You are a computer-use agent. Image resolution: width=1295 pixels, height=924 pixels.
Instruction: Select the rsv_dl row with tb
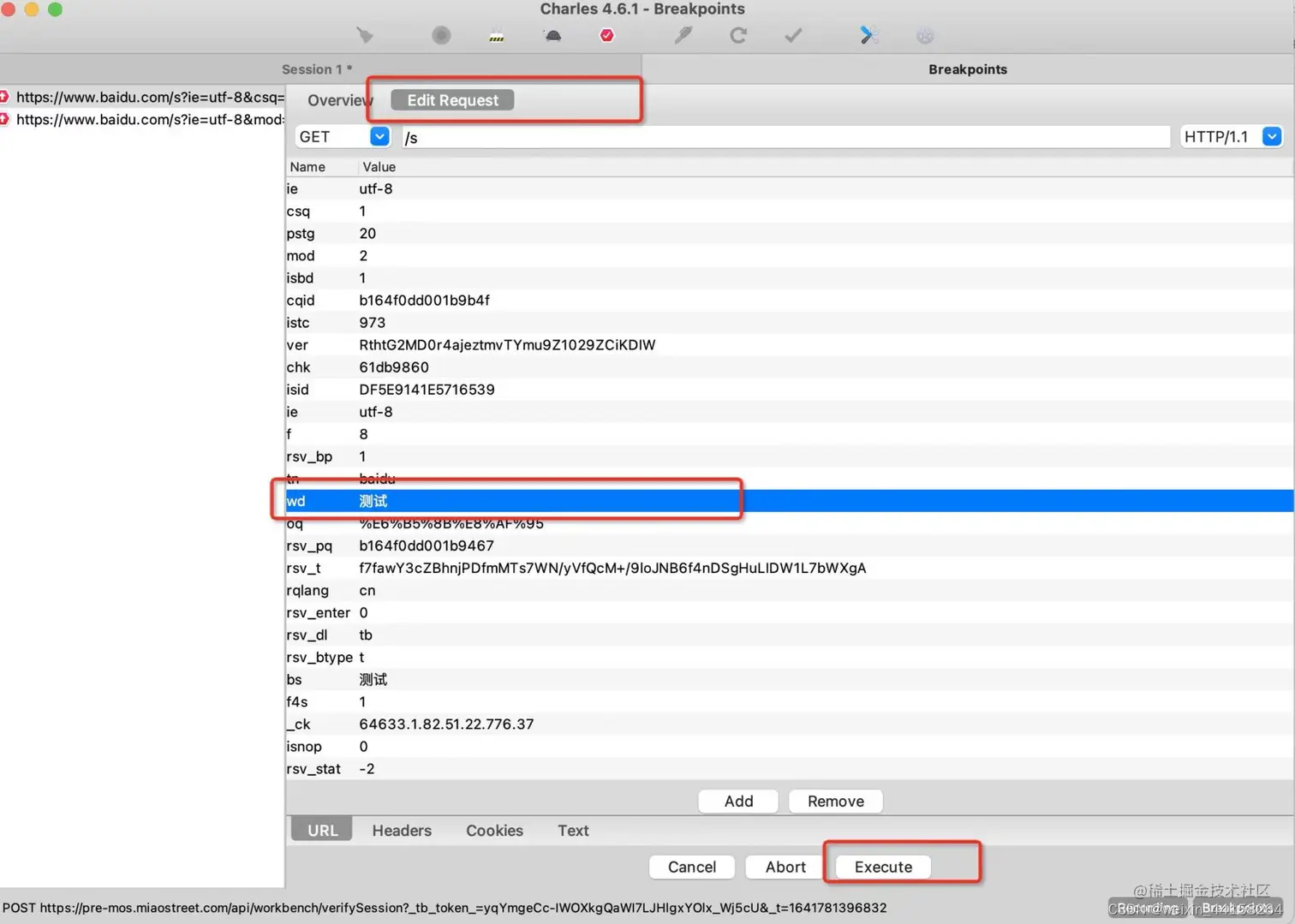[x=790, y=635]
